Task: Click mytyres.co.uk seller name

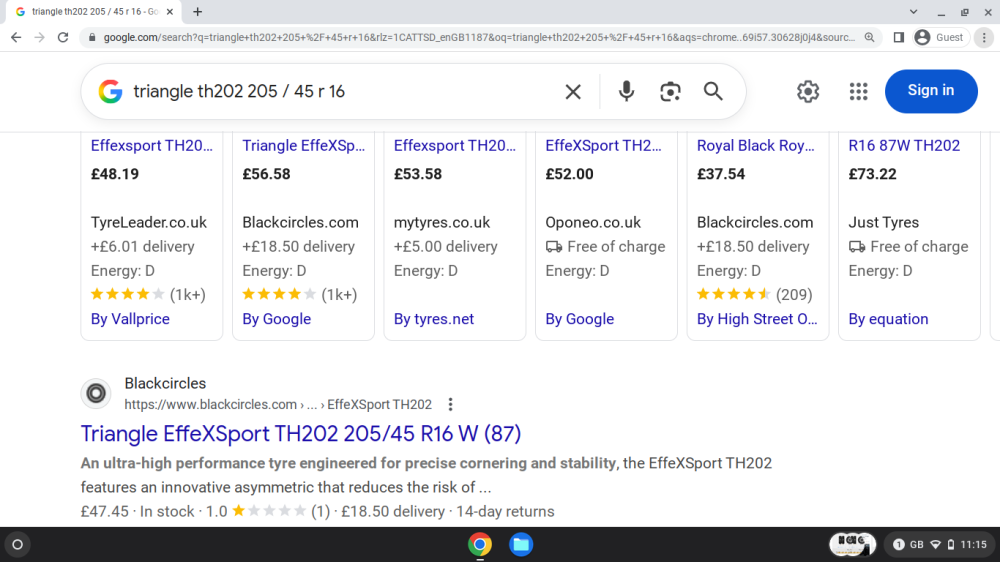Action: pyautogui.click(x=442, y=223)
